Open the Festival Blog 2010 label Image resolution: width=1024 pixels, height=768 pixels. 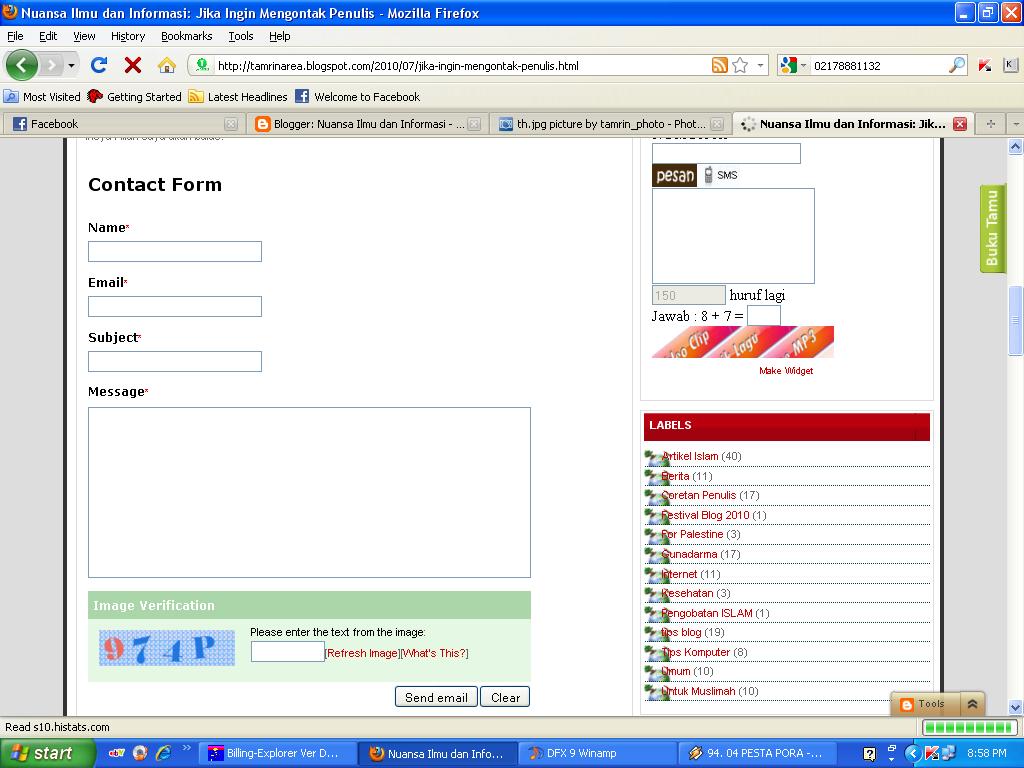tap(705, 515)
